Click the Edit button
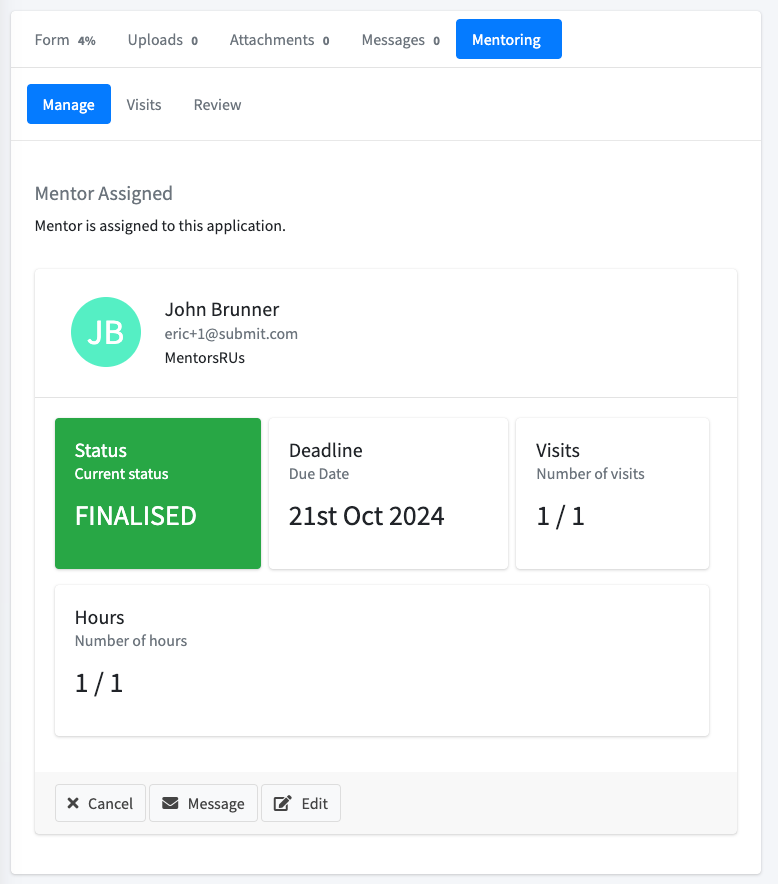This screenshot has width=778, height=884. pos(301,803)
